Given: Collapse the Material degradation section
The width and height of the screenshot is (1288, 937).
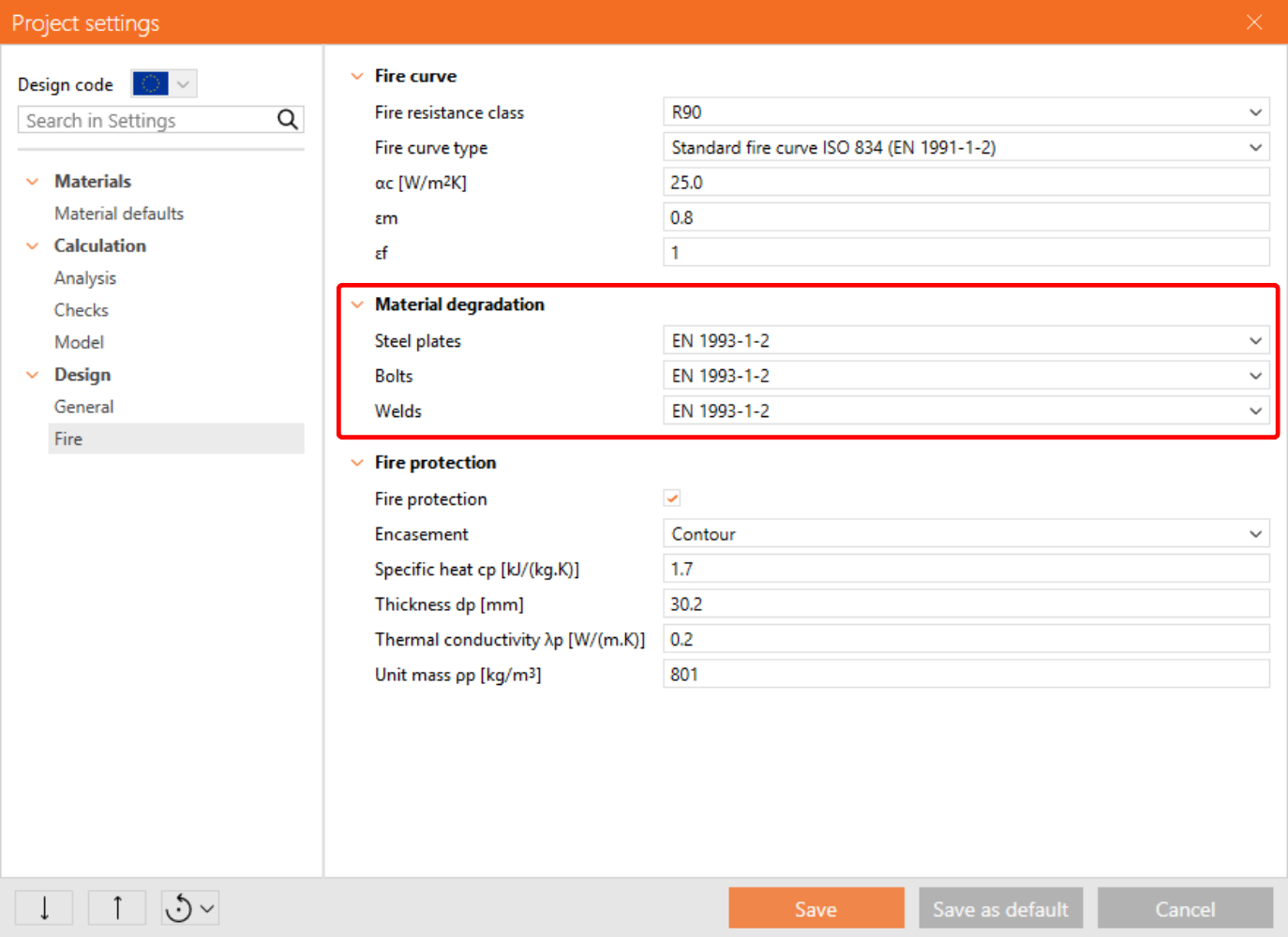Looking at the screenshot, I should point(357,305).
